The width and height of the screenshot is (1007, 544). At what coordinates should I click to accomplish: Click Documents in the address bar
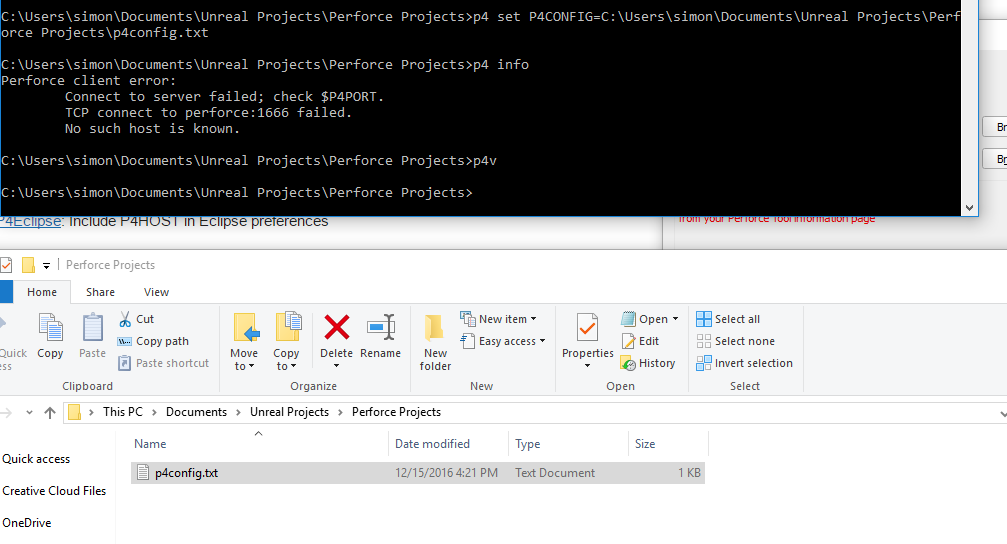click(x=196, y=412)
